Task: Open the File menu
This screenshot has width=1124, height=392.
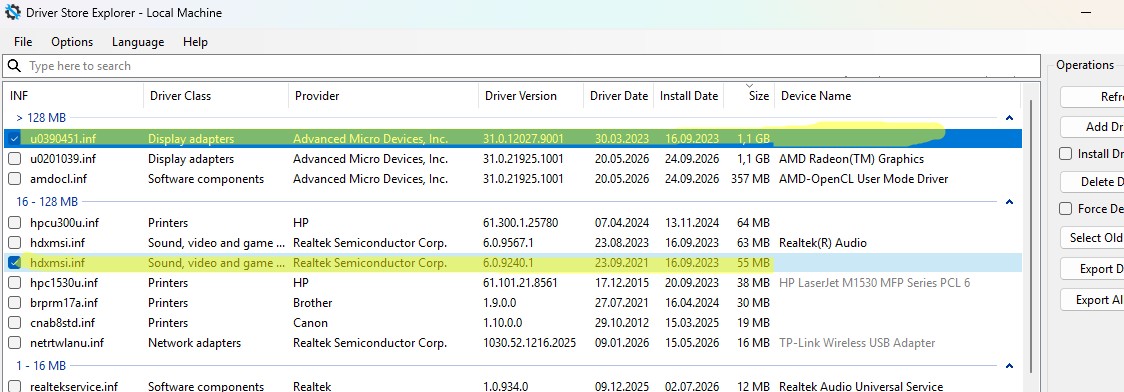Action: tap(23, 42)
